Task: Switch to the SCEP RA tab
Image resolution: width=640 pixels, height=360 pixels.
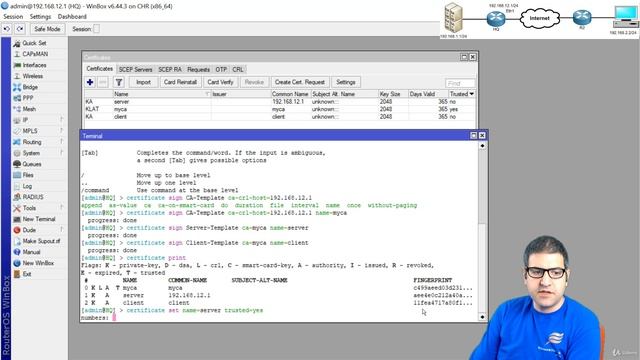Action: coord(170,69)
